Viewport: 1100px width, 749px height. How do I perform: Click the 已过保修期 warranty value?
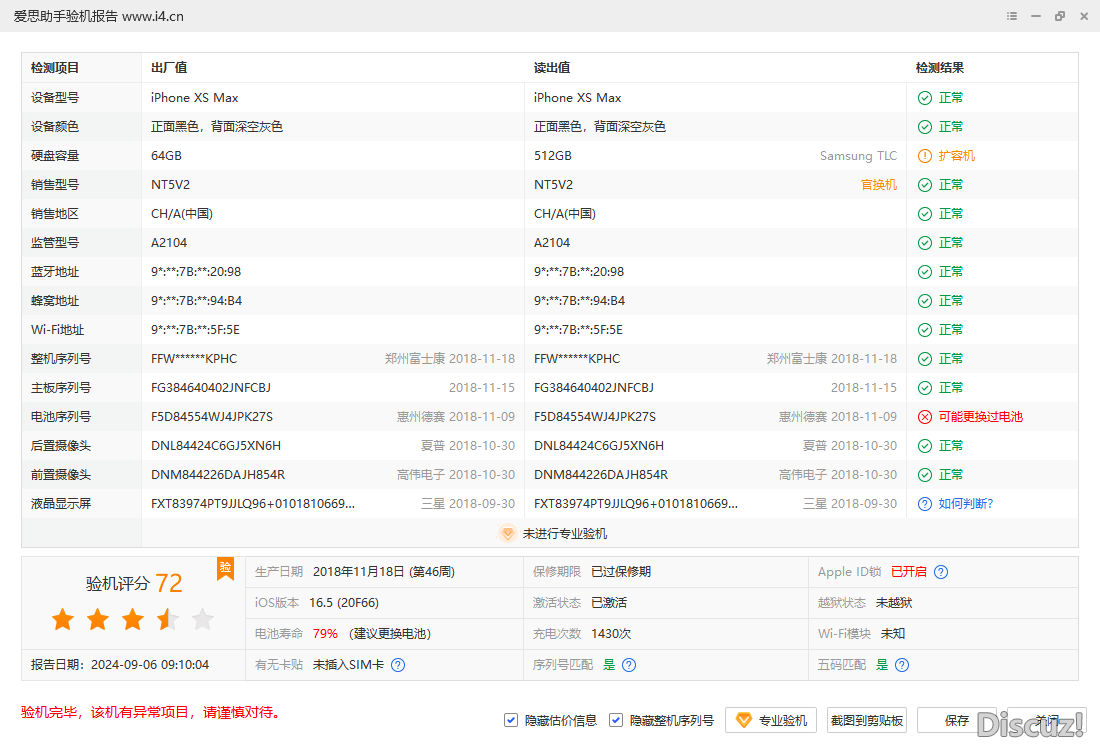tap(621, 572)
